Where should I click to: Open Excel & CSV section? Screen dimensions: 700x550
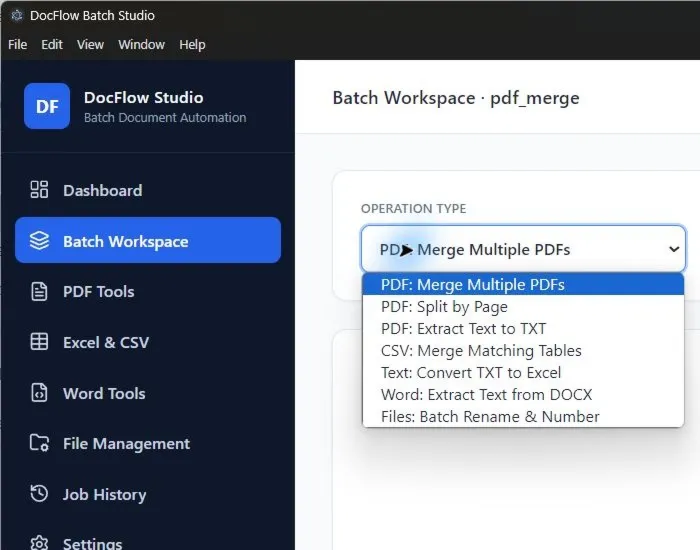coord(148,342)
